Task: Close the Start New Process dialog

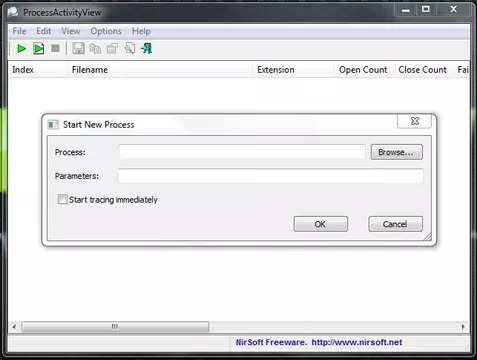Action: click(415, 121)
